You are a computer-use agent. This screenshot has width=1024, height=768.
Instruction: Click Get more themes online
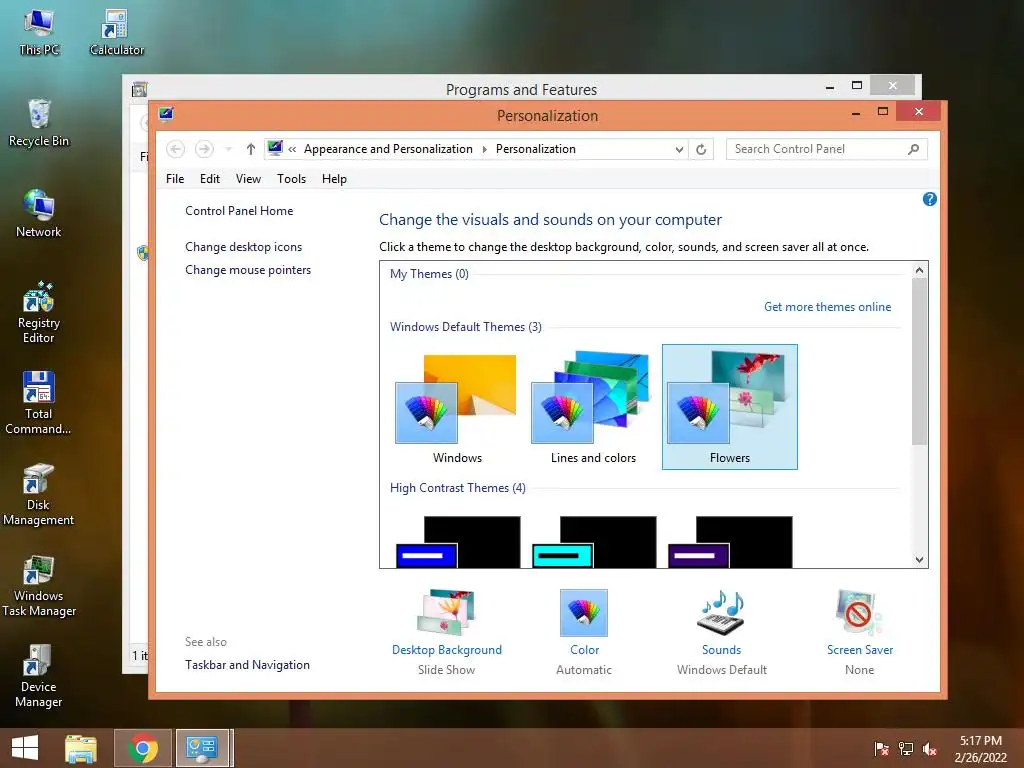point(827,306)
